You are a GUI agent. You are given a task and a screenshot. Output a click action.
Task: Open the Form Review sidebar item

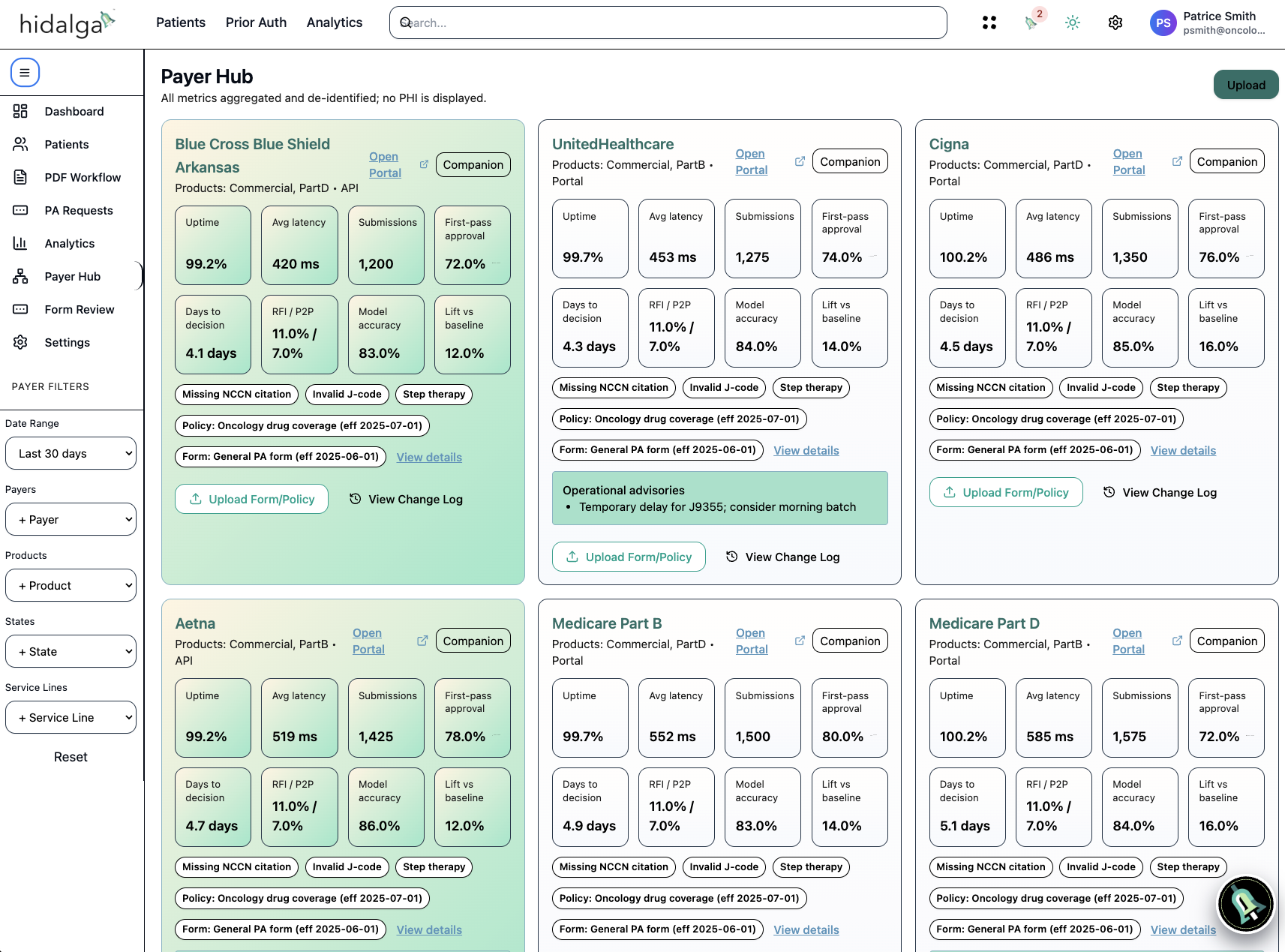coord(79,309)
